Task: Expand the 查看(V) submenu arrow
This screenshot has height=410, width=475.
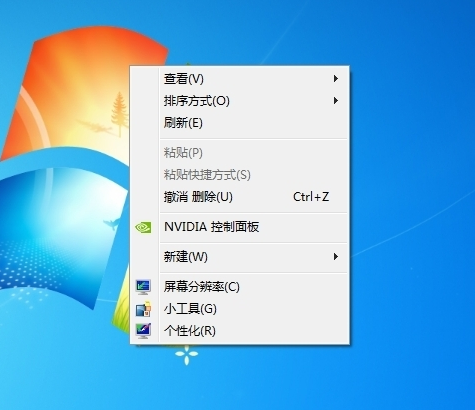Action: (336, 79)
